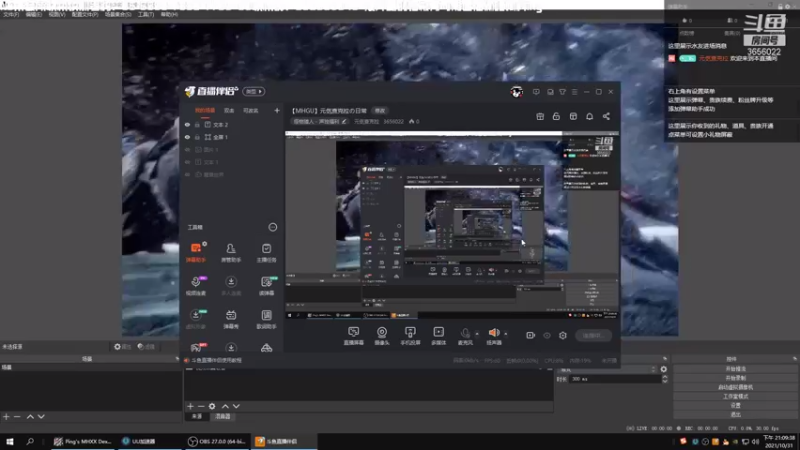Click the mode switch pill beside 直播伴侣 logo
Image resolution: width=800 pixels, height=450 pixels.
(254, 91)
